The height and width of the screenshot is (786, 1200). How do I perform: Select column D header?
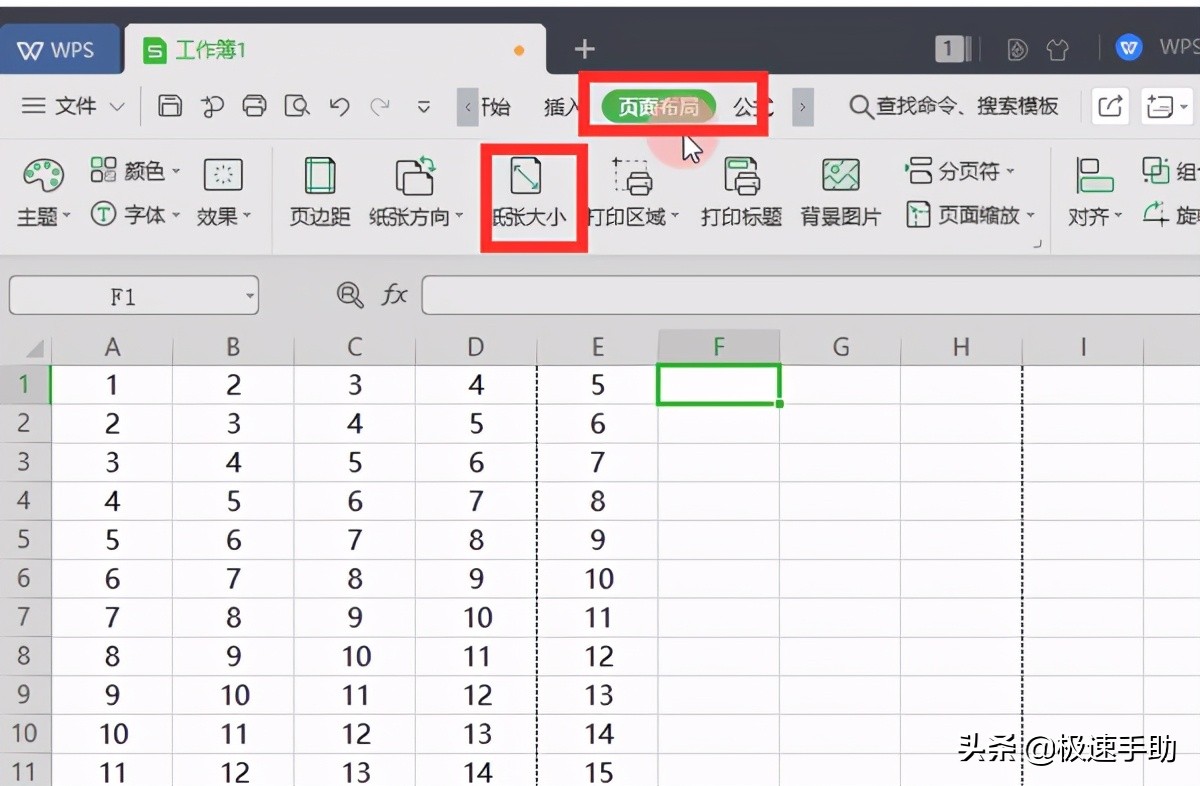tap(476, 347)
